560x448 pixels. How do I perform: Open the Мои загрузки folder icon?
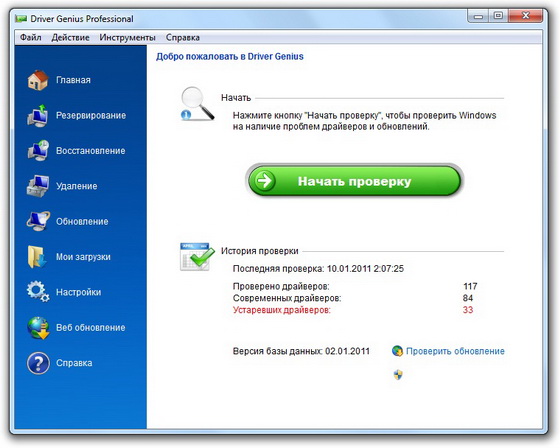tap(37, 257)
